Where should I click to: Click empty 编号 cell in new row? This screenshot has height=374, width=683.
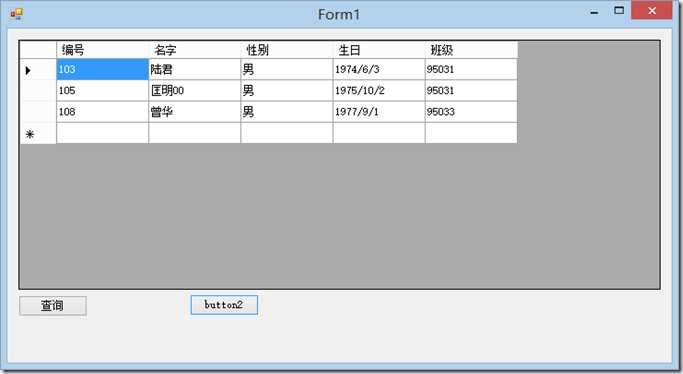point(102,133)
